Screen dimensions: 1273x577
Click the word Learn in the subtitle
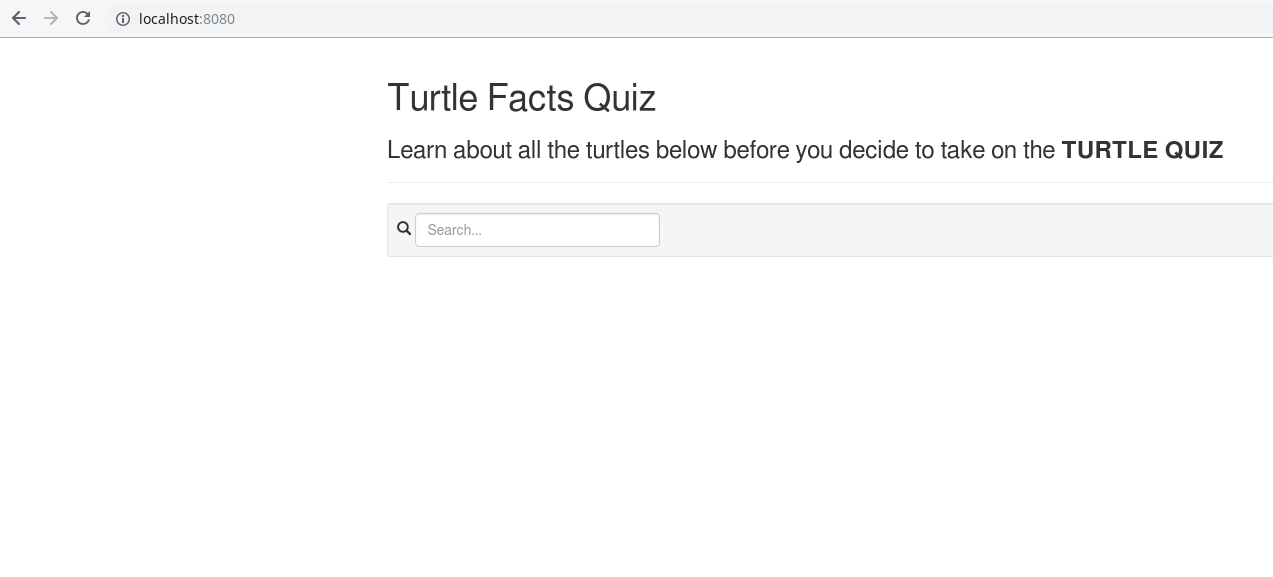417,150
